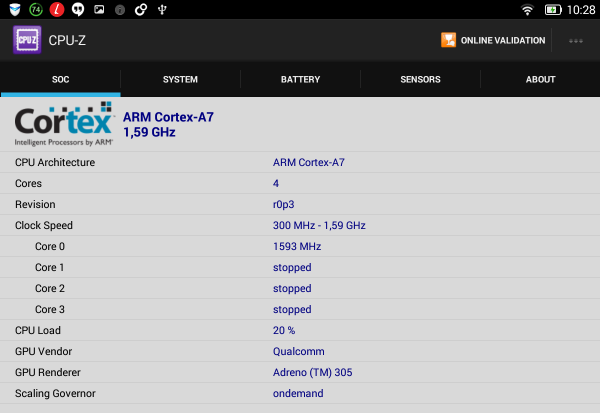Select the Core 0 label
The height and width of the screenshot is (413, 600).
click(x=50, y=246)
